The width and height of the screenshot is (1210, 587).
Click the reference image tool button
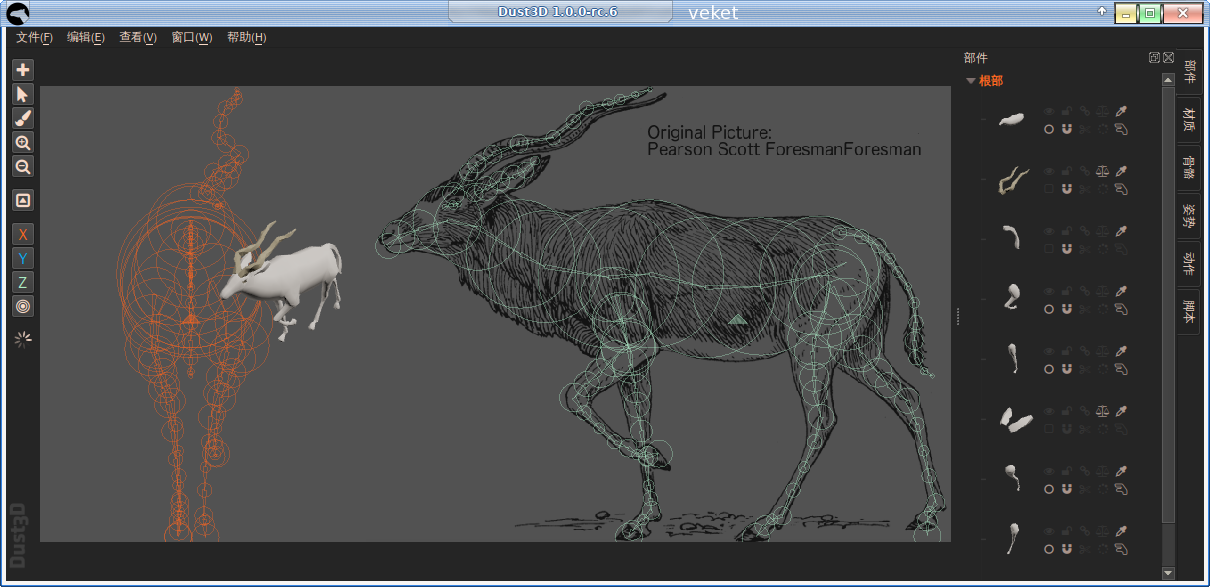pyautogui.click(x=23, y=200)
